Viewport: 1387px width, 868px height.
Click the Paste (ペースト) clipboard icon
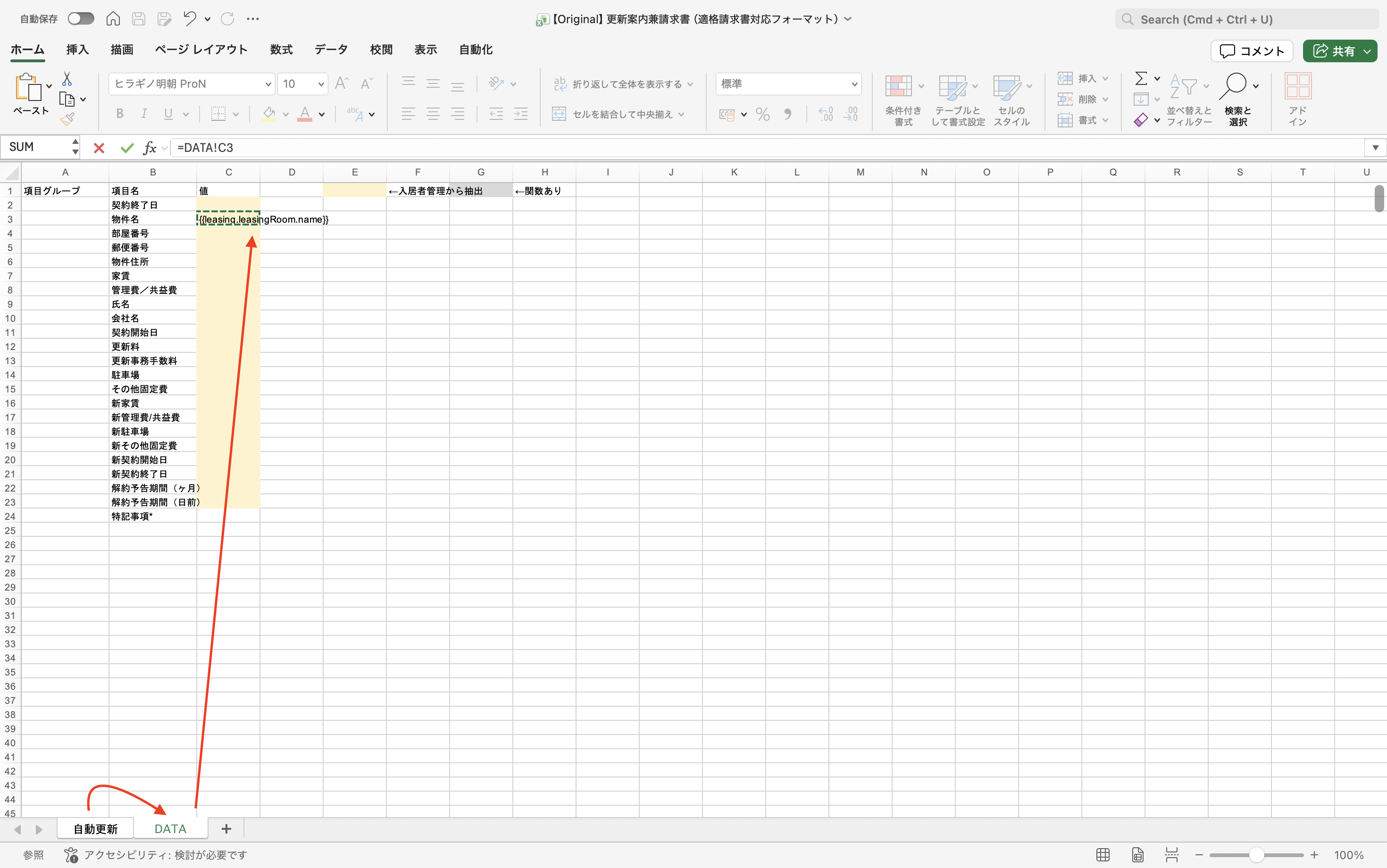coord(28,87)
